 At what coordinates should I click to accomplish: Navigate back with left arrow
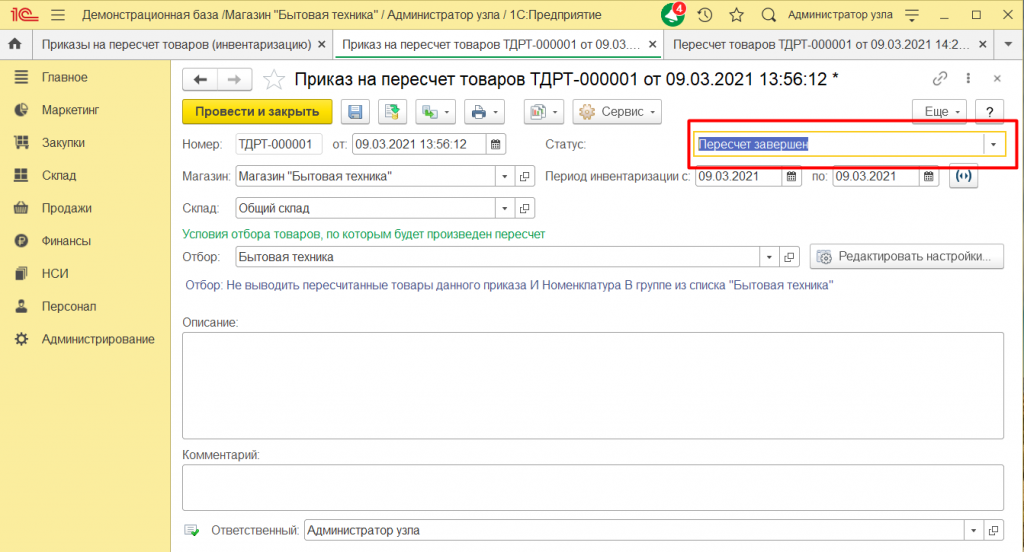click(x=200, y=80)
